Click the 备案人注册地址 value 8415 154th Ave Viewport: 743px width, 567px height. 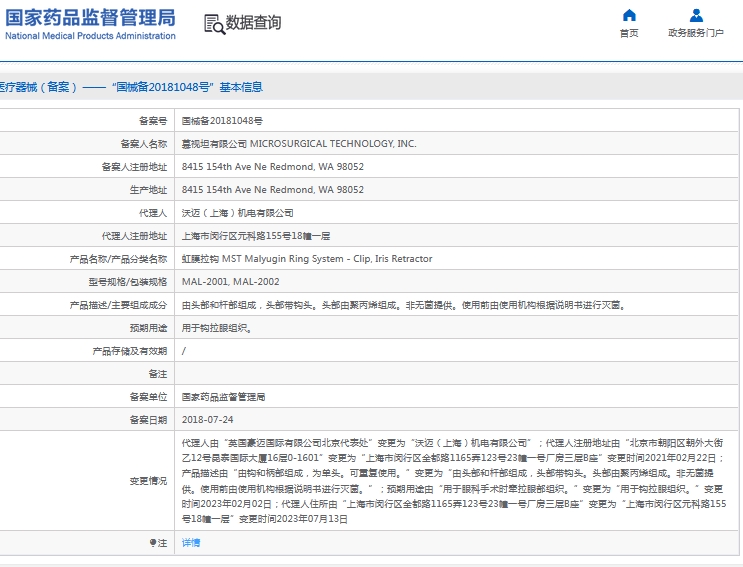pos(273,167)
